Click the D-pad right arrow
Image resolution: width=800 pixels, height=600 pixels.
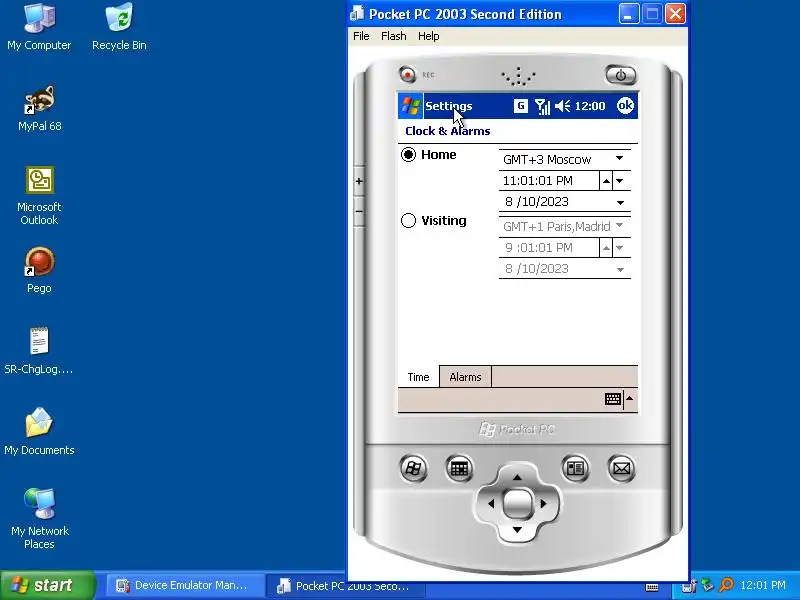click(543, 504)
